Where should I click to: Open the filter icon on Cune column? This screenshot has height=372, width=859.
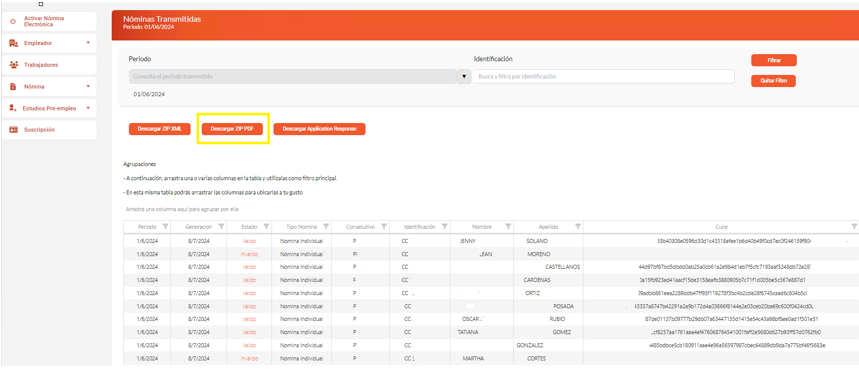854,226
